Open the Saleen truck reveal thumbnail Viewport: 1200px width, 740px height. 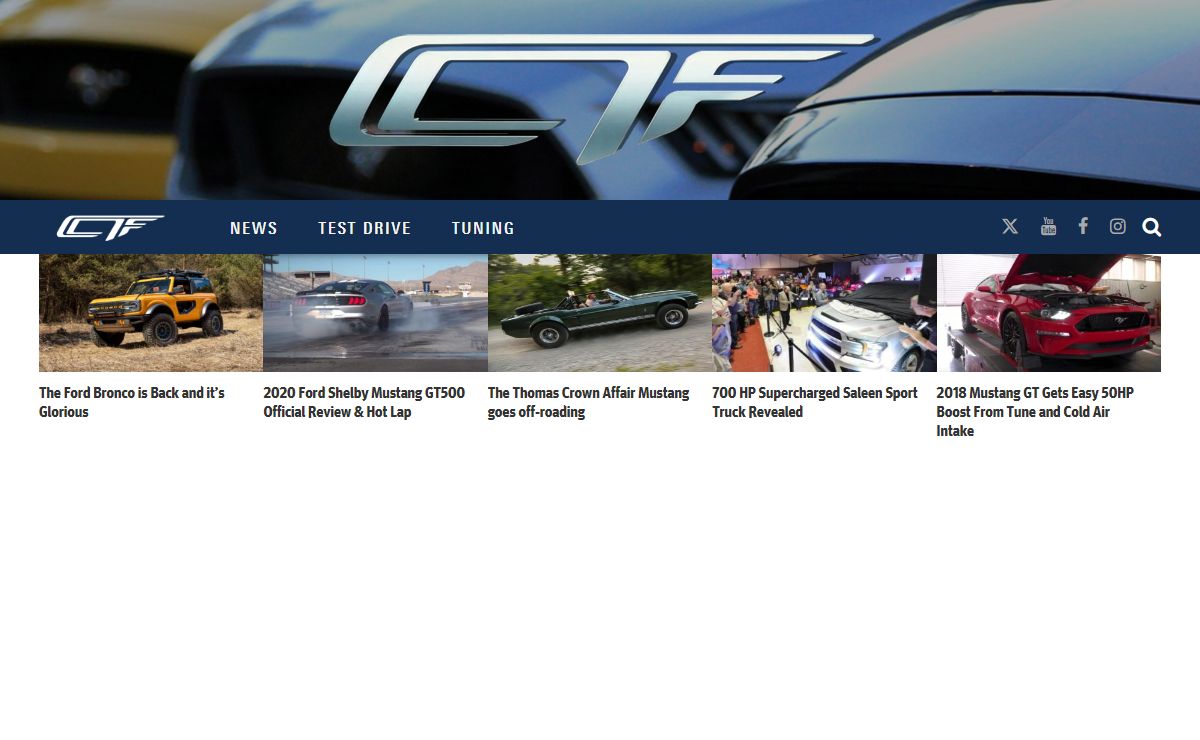click(x=824, y=313)
